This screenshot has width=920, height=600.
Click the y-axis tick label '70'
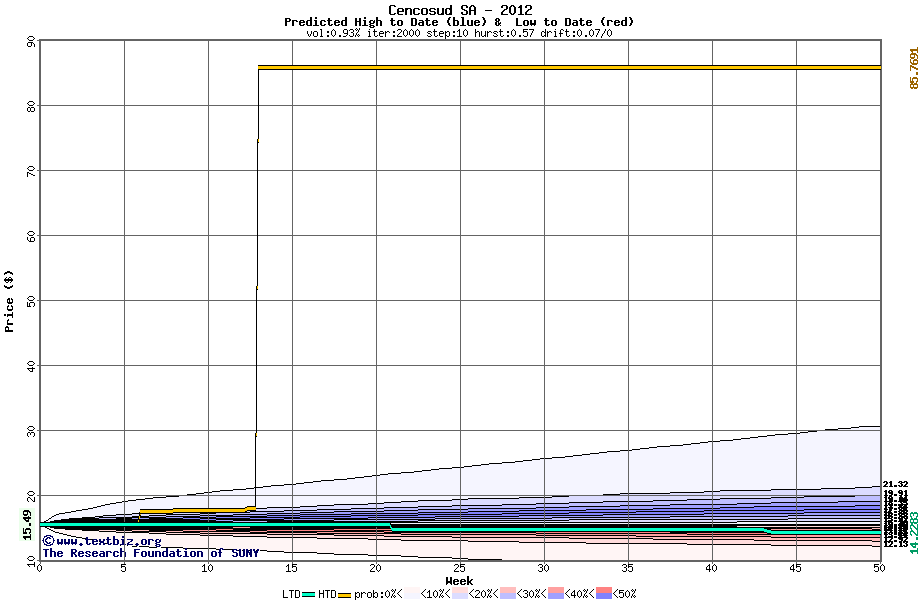[31, 171]
